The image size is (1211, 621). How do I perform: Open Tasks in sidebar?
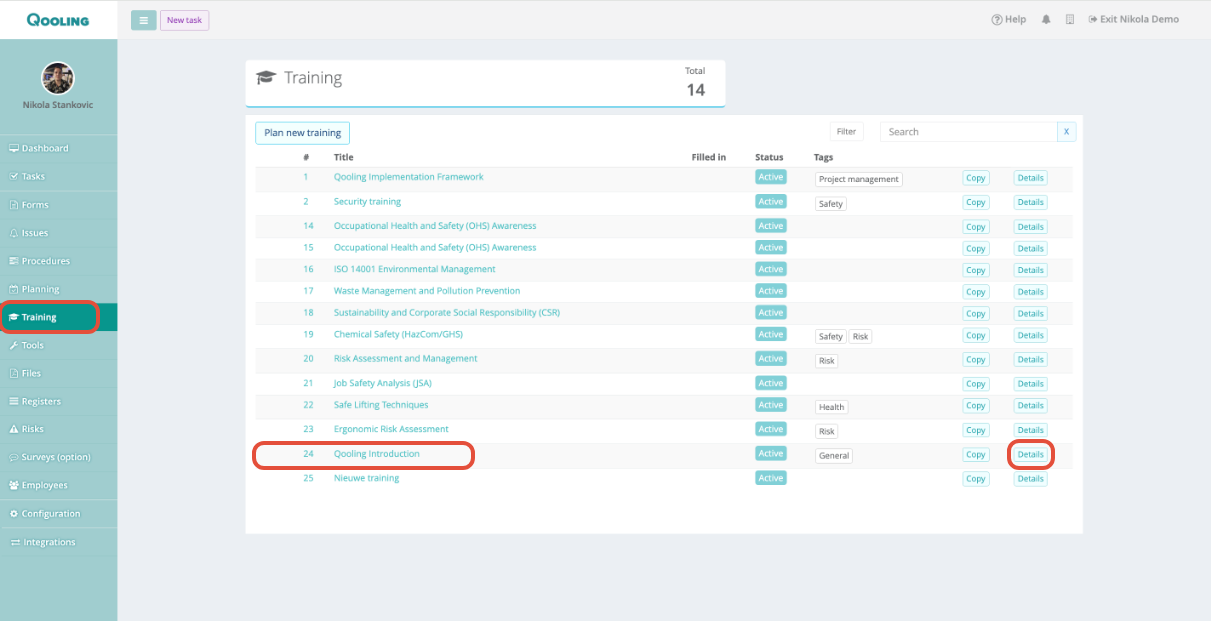[x=58, y=176]
